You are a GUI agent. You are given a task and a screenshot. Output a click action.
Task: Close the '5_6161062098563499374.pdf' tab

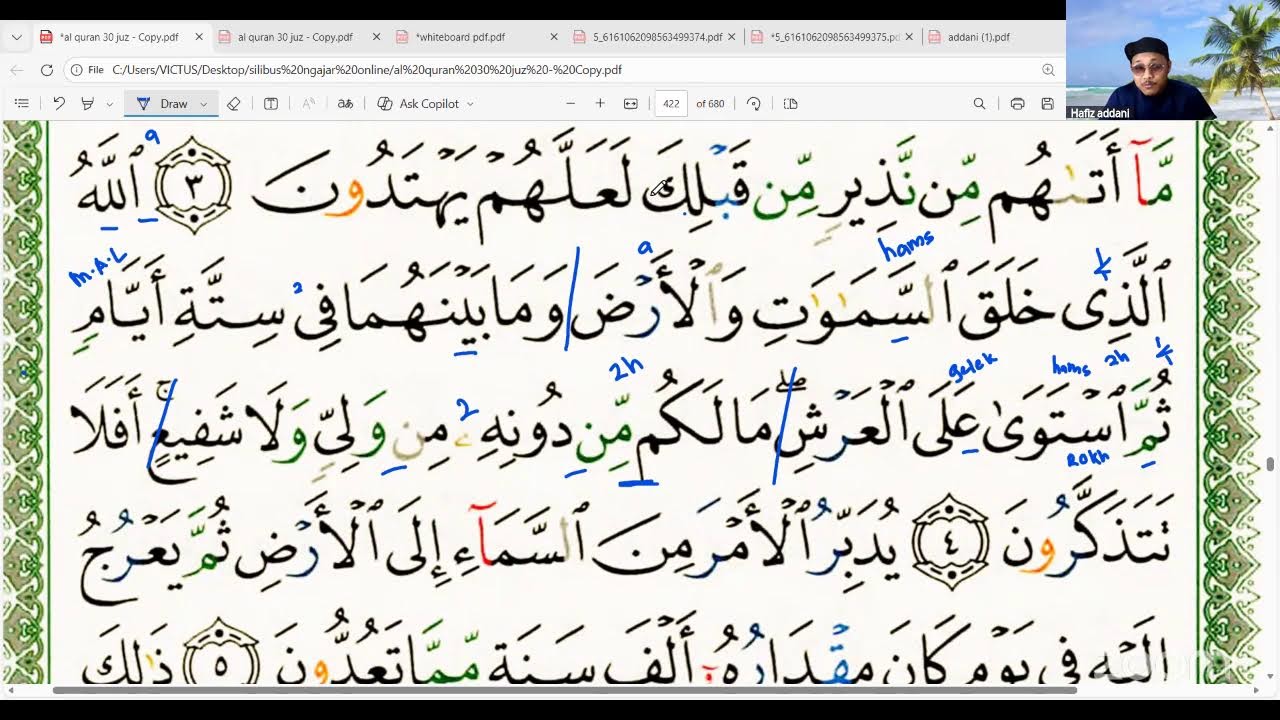(x=733, y=37)
